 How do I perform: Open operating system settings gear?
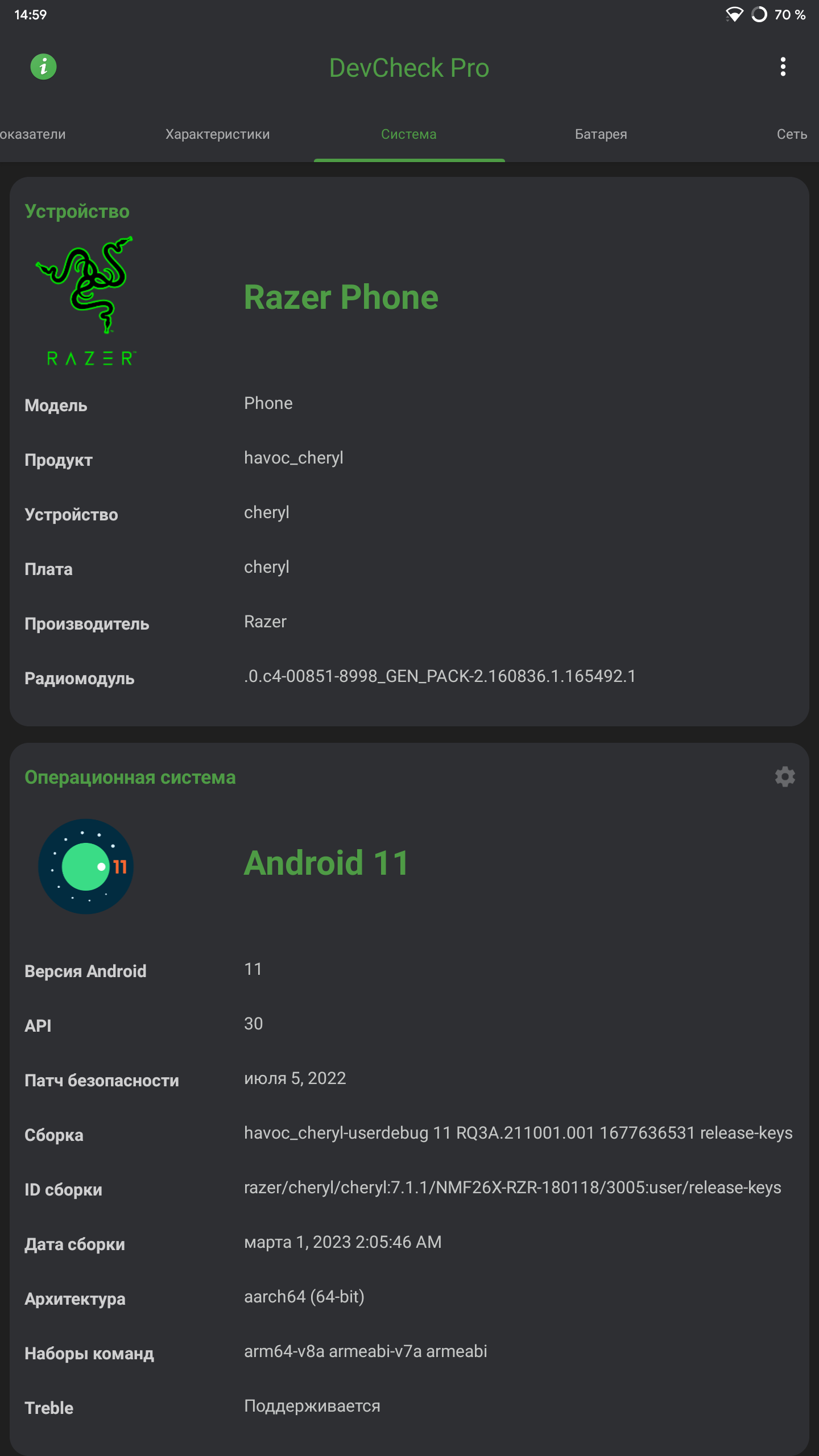pyautogui.click(x=784, y=777)
